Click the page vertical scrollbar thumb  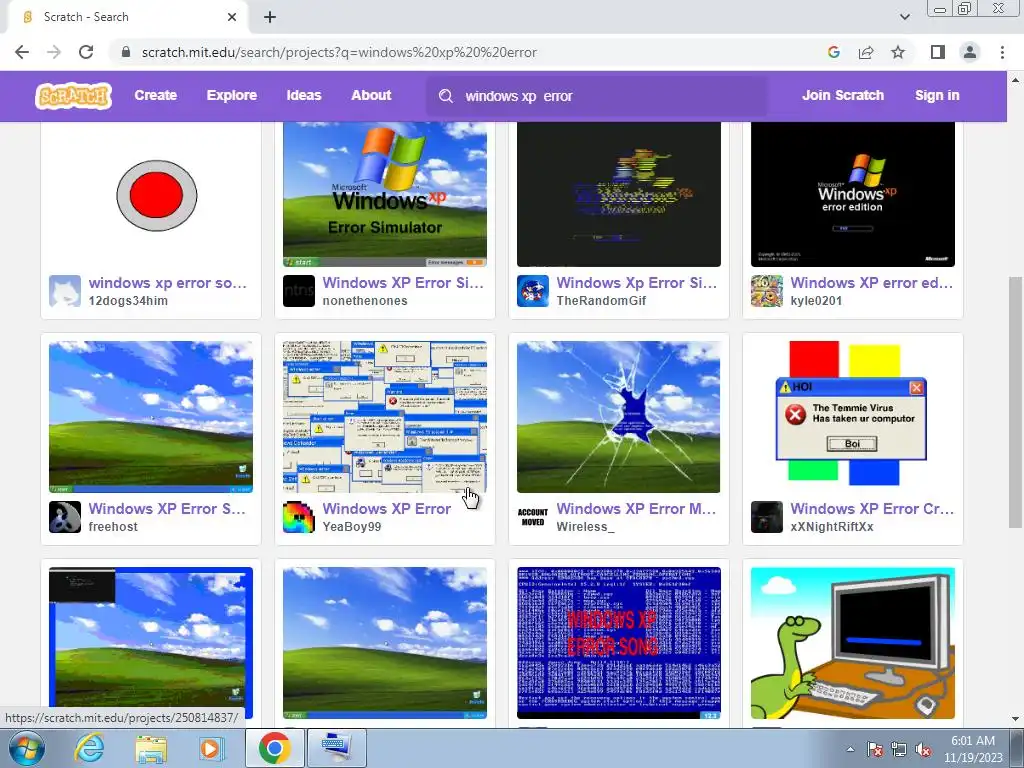coord(1015,402)
